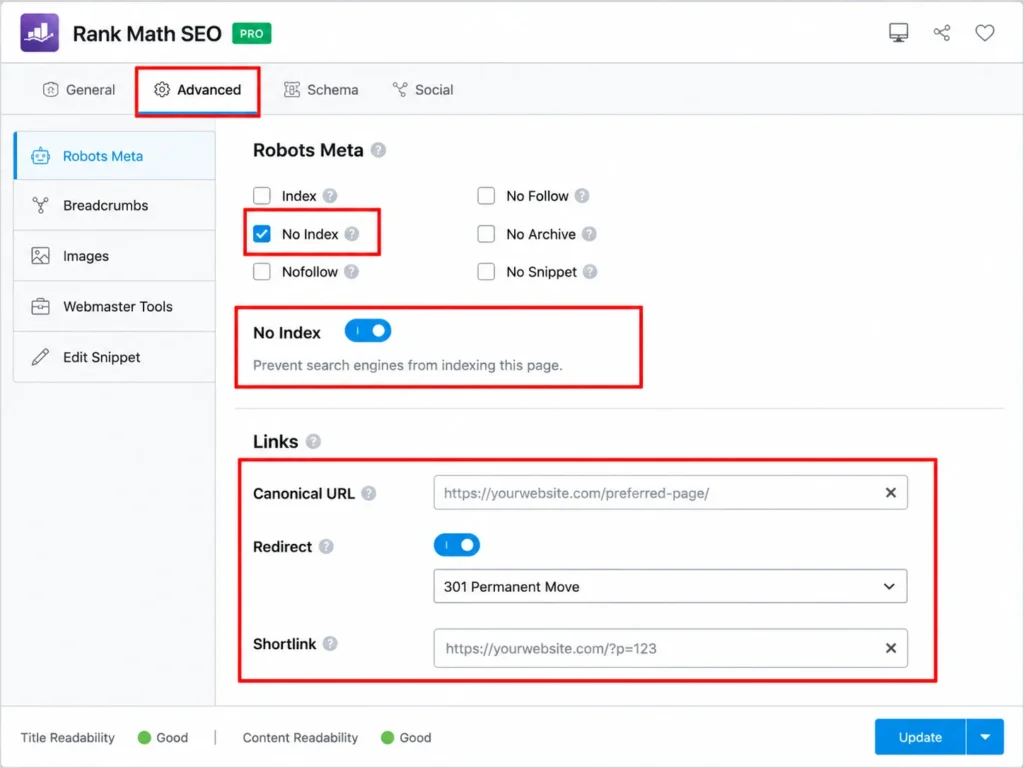The image size is (1024, 768).
Task: Open Images sidebar section
Action: pyautogui.click(x=114, y=256)
